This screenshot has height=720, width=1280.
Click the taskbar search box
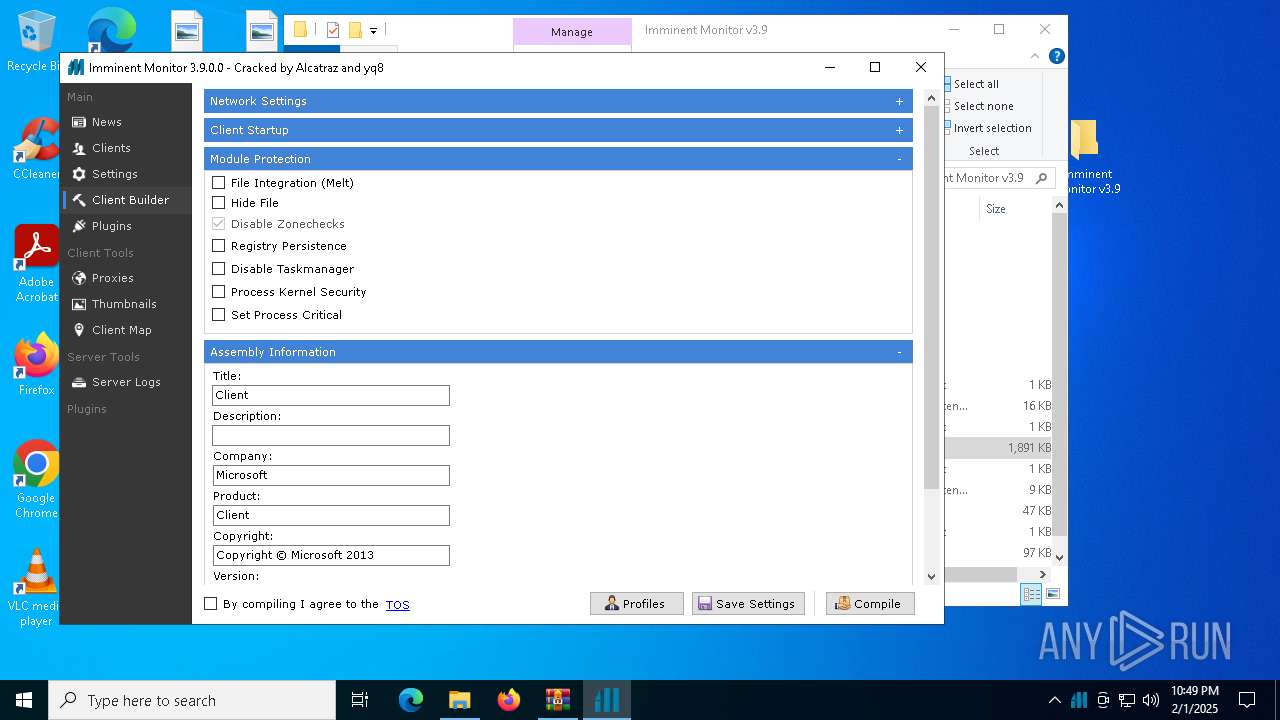(192, 700)
